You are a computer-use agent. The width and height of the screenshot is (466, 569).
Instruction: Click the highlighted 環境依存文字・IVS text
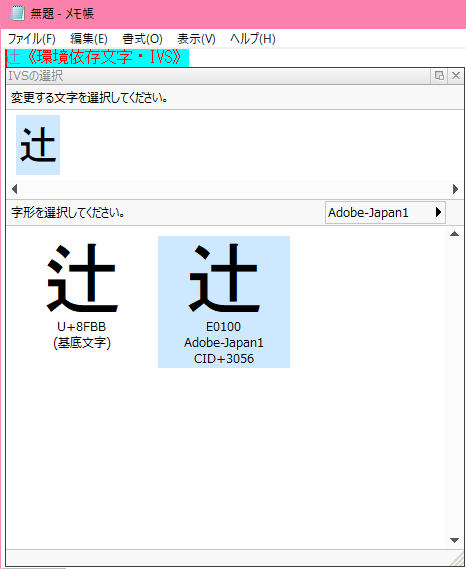point(104,57)
